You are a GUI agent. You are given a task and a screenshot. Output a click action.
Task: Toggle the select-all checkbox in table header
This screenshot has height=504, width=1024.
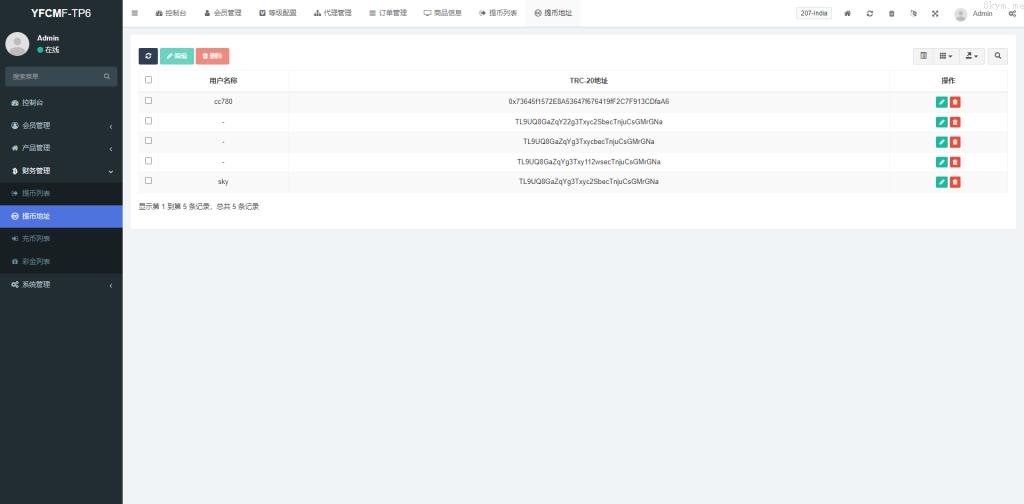149,80
